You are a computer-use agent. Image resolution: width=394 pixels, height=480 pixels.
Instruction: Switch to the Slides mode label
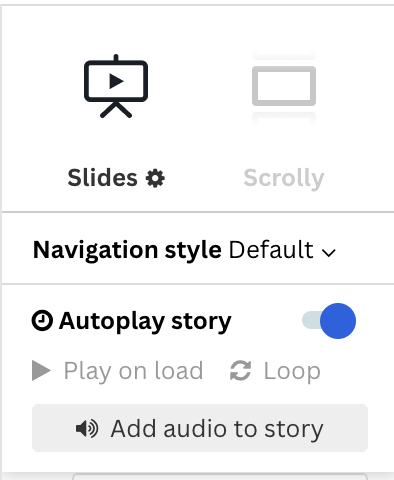point(102,178)
